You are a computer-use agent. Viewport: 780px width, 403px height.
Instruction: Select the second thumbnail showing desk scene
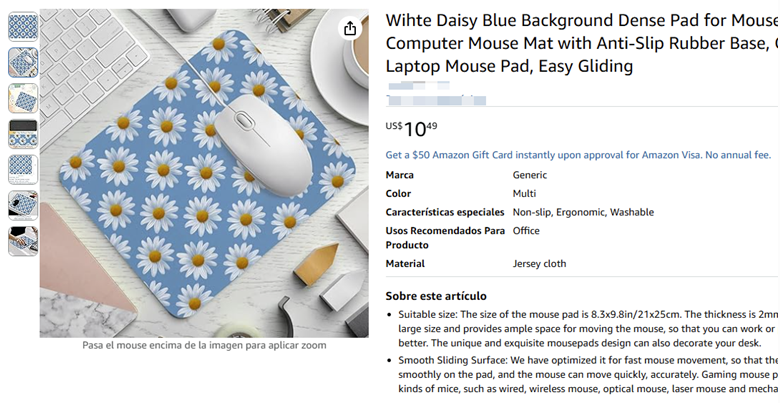(23, 62)
